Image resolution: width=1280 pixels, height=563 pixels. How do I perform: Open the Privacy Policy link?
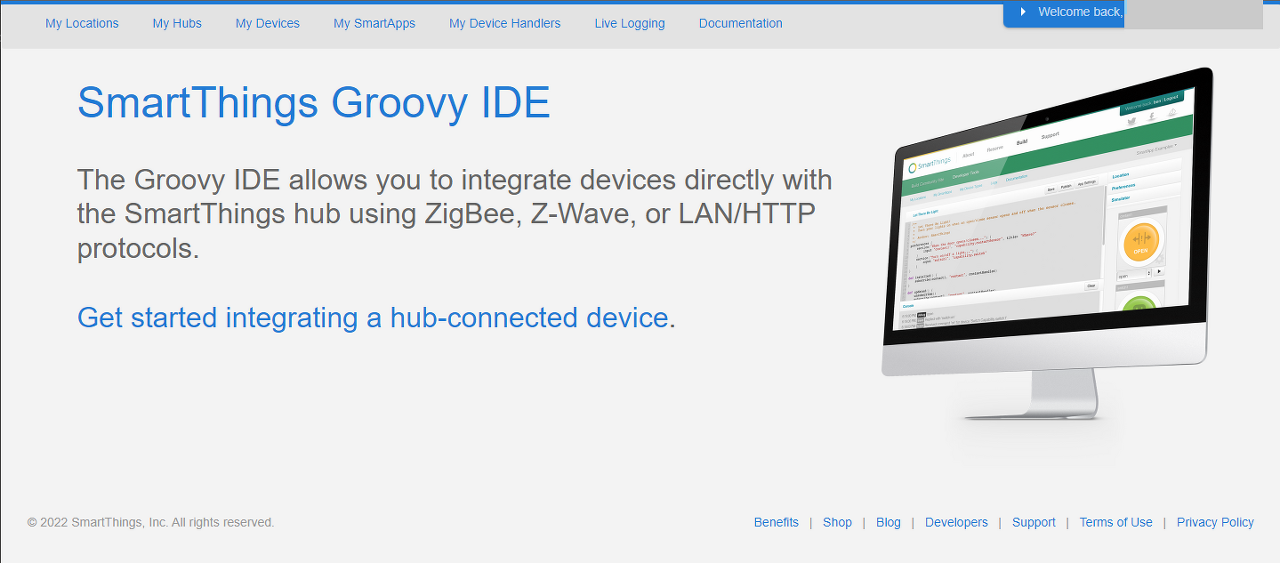click(1215, 522)
